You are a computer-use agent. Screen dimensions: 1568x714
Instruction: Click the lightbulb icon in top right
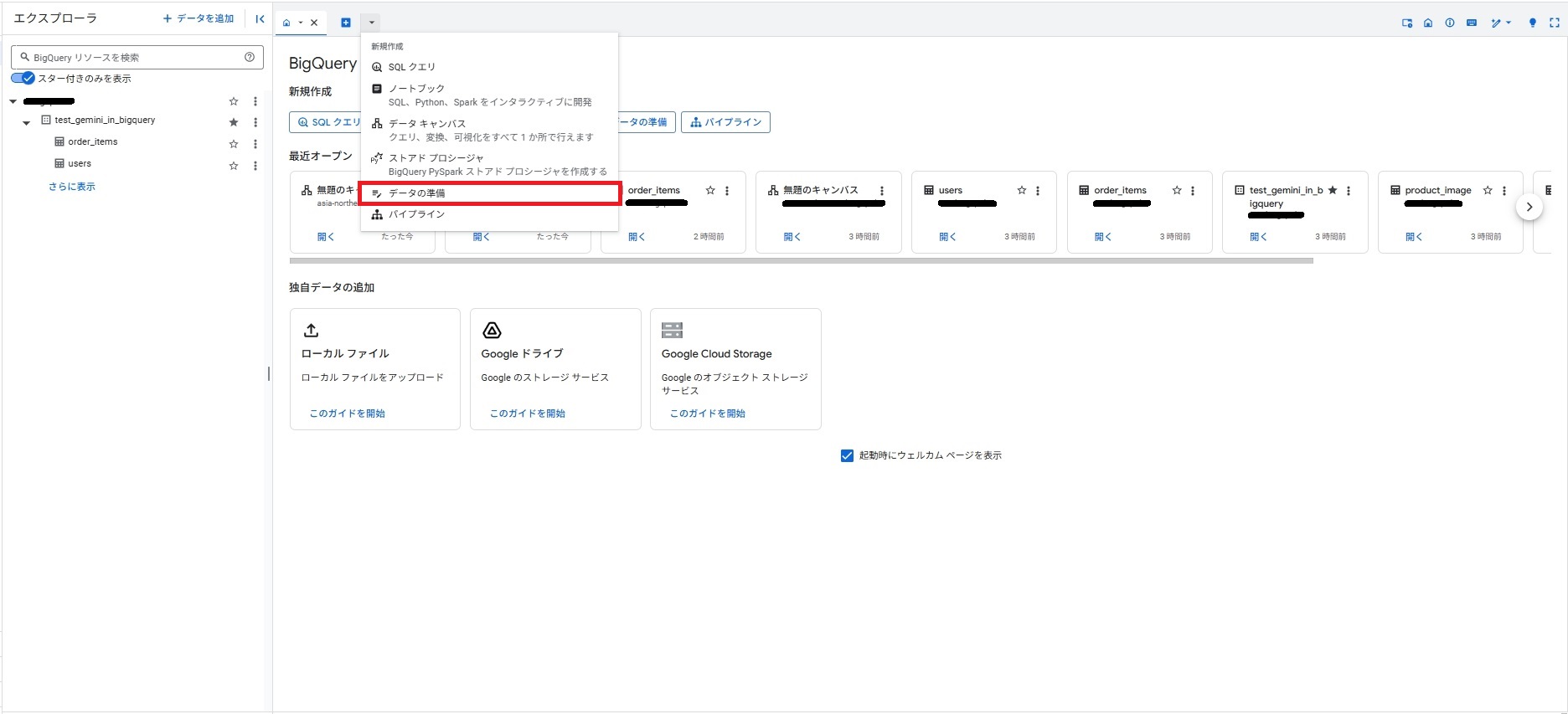pos(1532,23)
